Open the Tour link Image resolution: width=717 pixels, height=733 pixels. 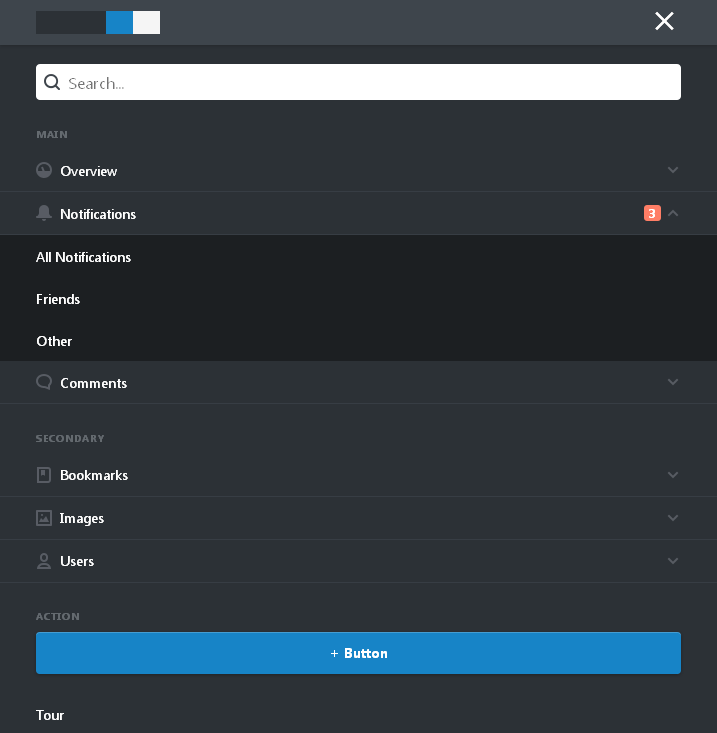pyautogui.click(x=50, y=715)
